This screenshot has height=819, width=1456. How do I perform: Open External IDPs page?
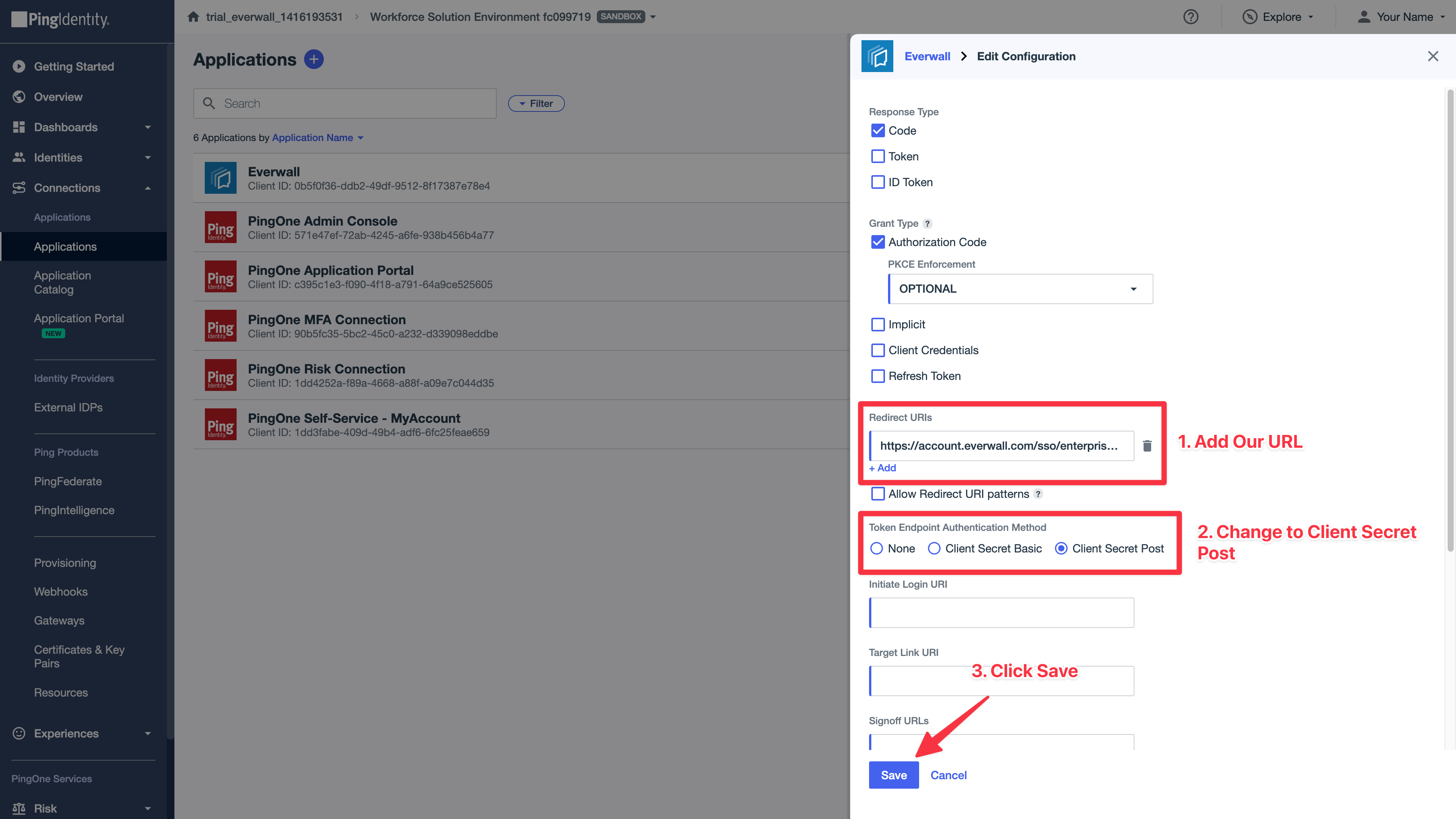pyautogui.click(x=68, y=408)
